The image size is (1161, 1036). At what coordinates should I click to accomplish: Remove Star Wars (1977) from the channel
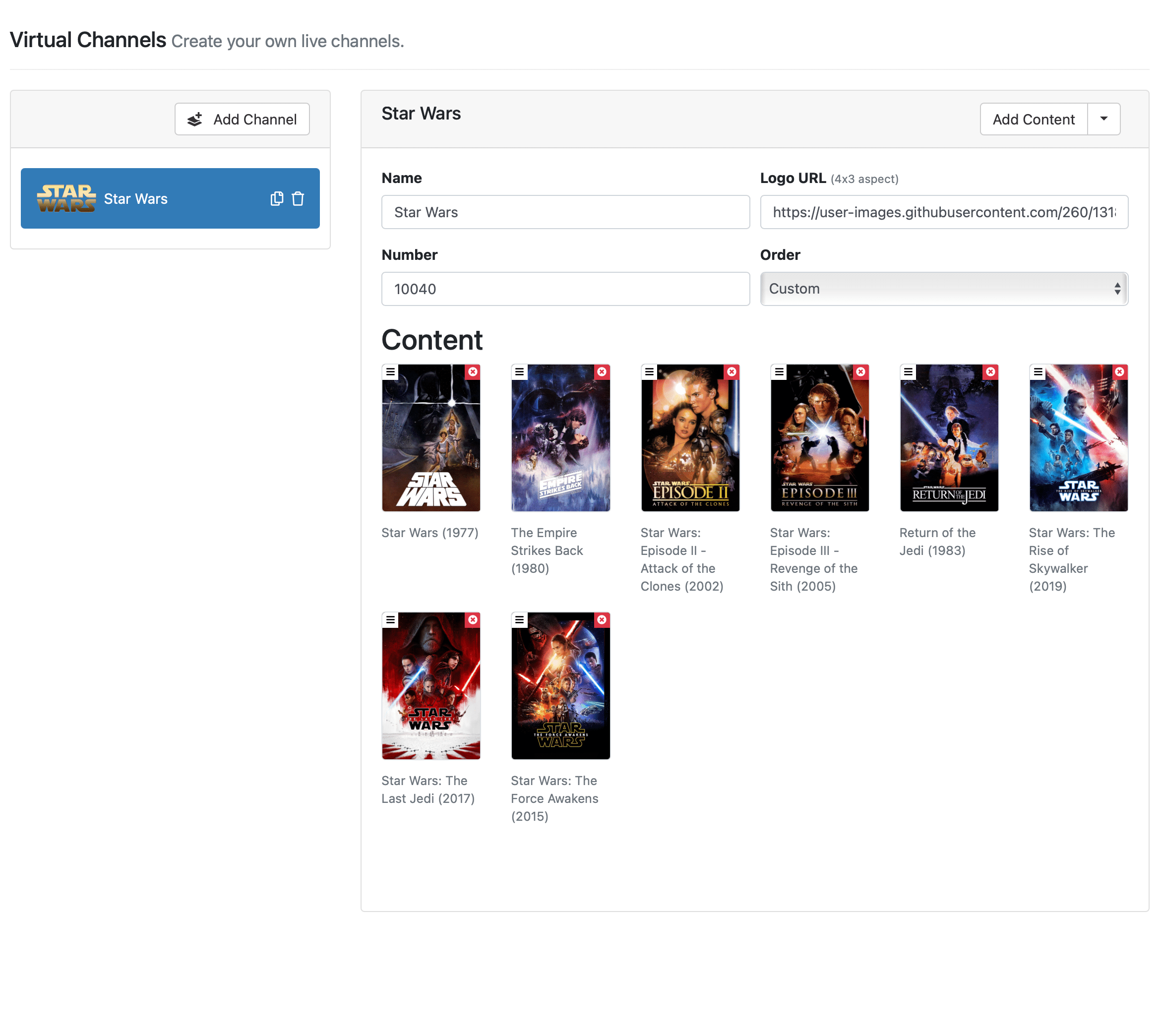[x=473, y=372]
